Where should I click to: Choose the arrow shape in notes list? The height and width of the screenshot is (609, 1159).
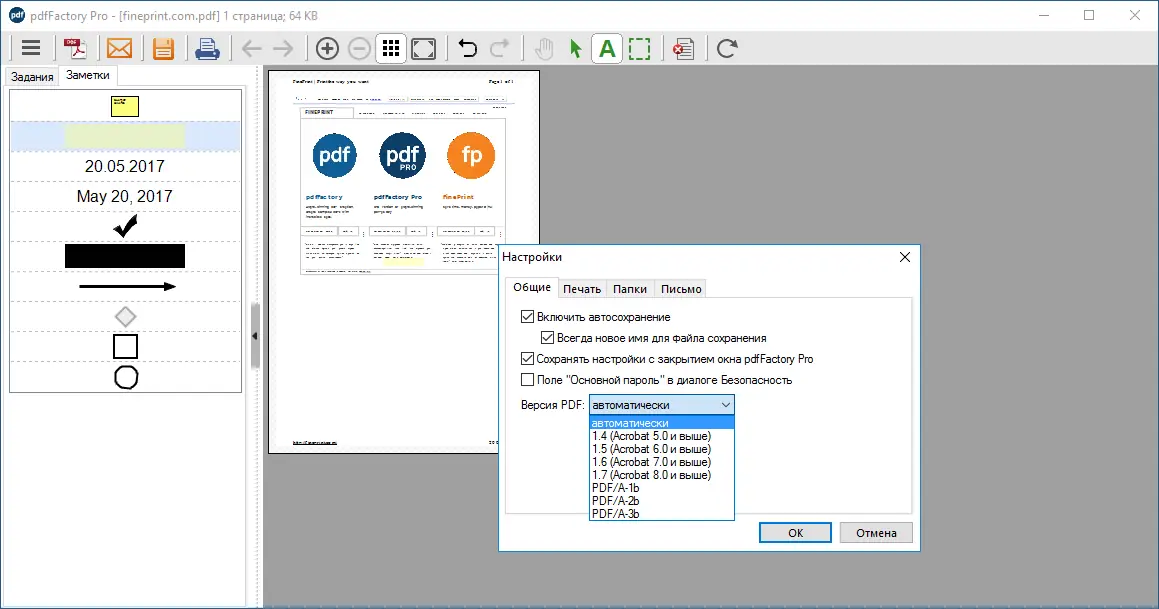127,287
